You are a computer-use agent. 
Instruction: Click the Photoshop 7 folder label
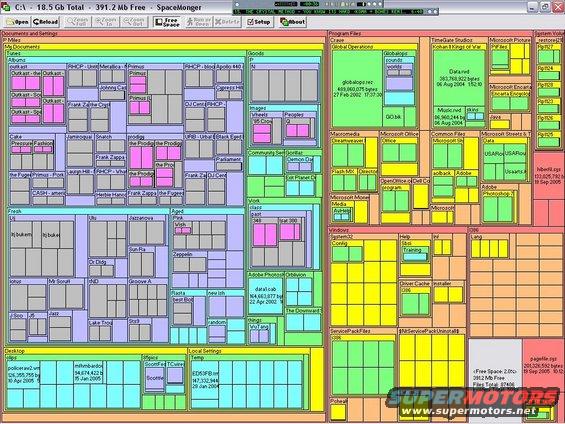(x=499, y=193)
